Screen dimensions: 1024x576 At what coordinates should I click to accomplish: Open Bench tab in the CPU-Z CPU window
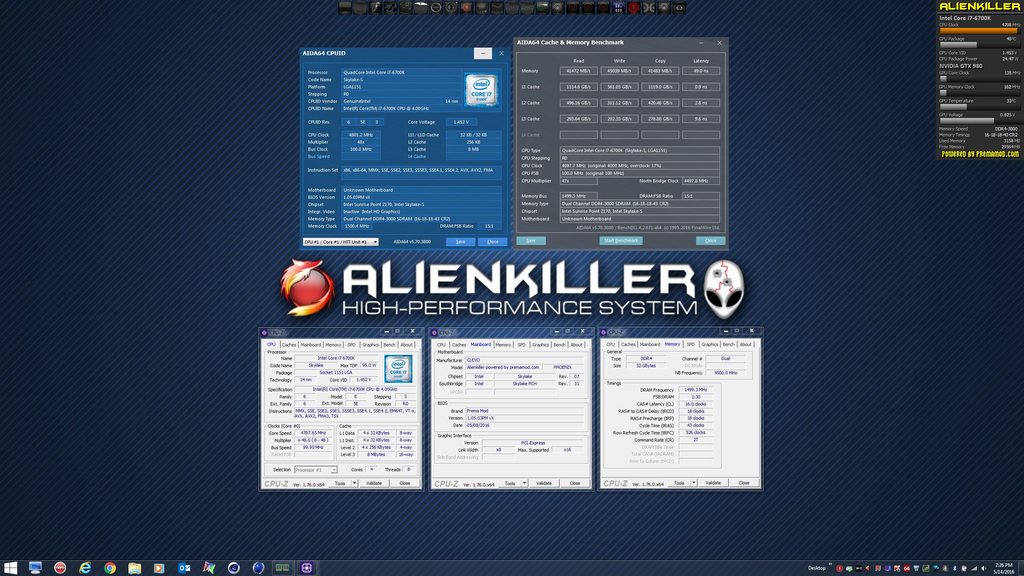point(389,345)
